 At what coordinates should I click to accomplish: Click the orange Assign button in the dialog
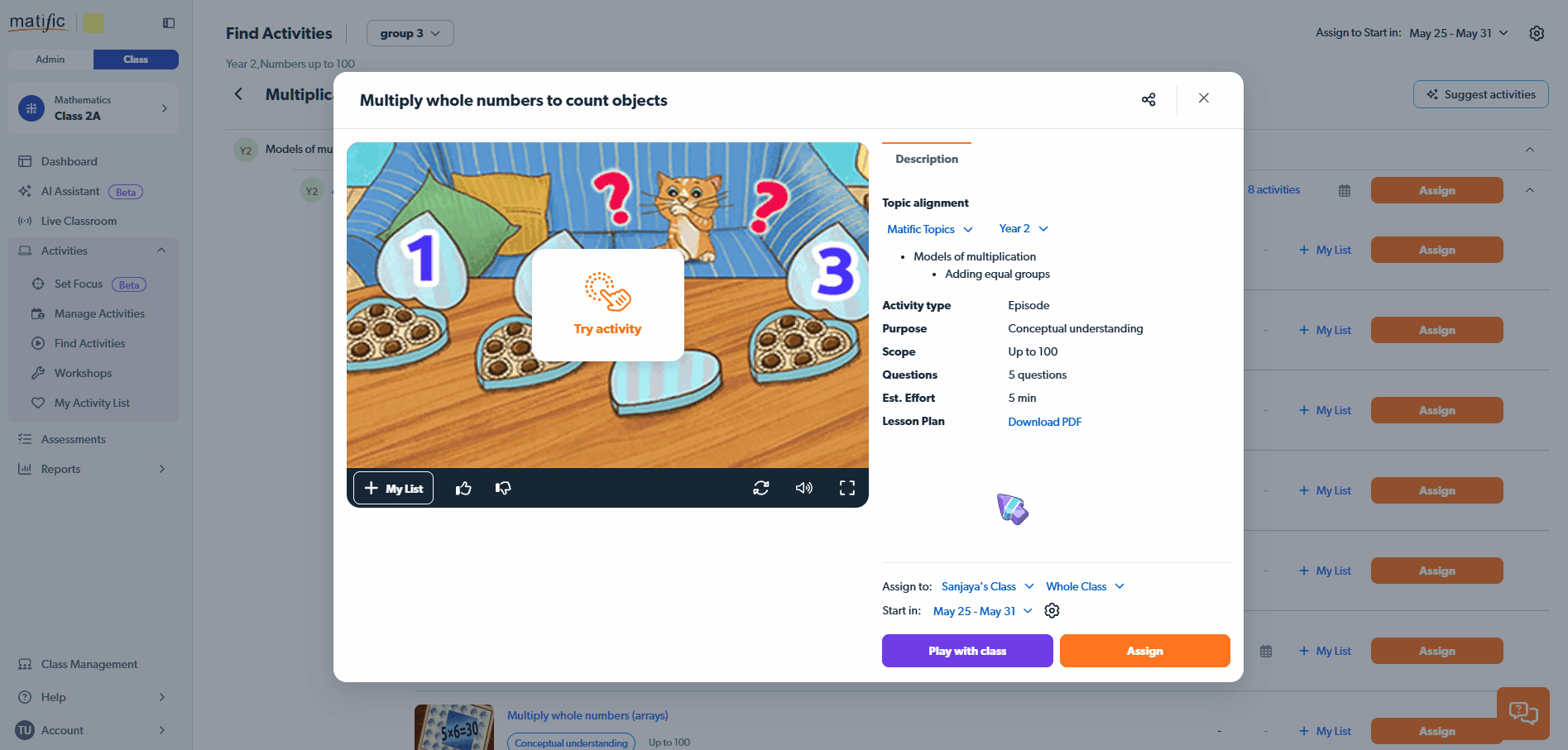click(x=1145, y=651)
